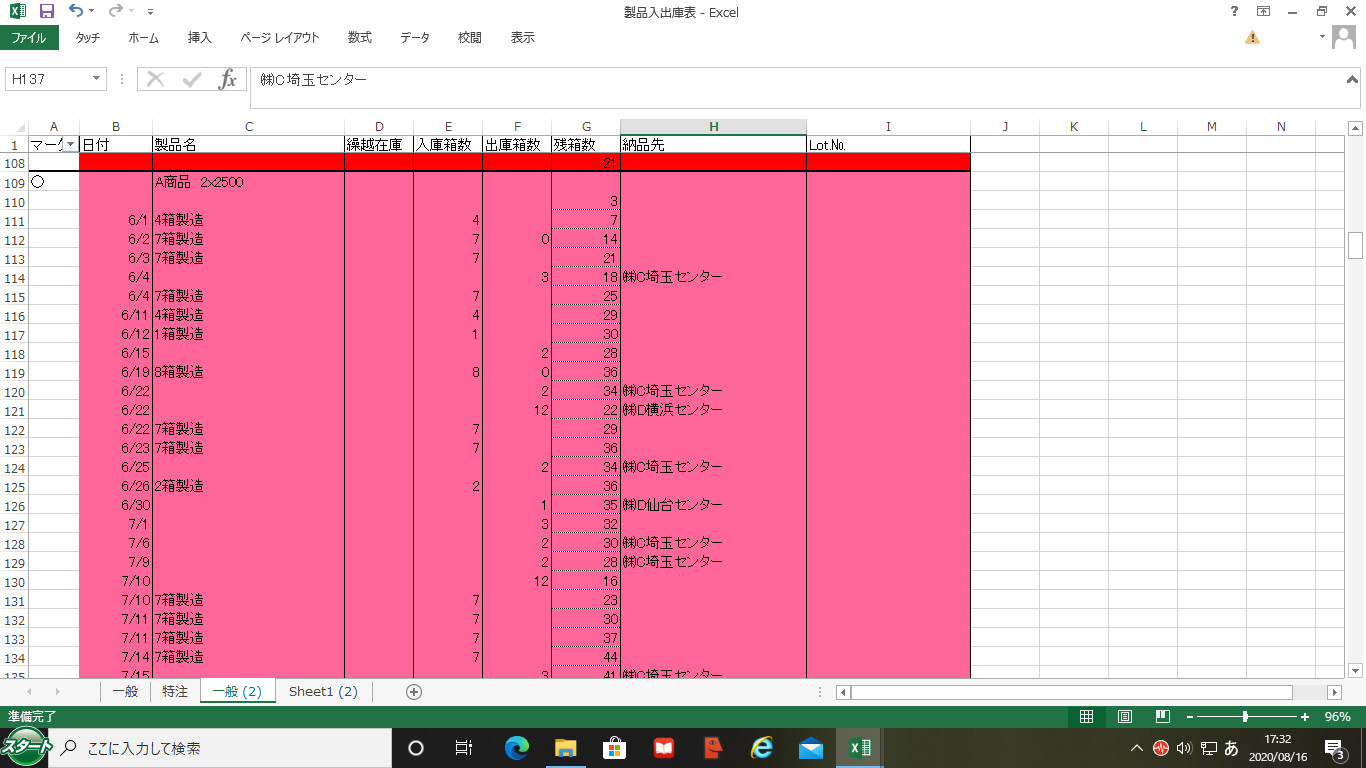This screenshot has width=1366, height=768.
Task: Open the ホーム ribbon tab
Action: [143, 38]
